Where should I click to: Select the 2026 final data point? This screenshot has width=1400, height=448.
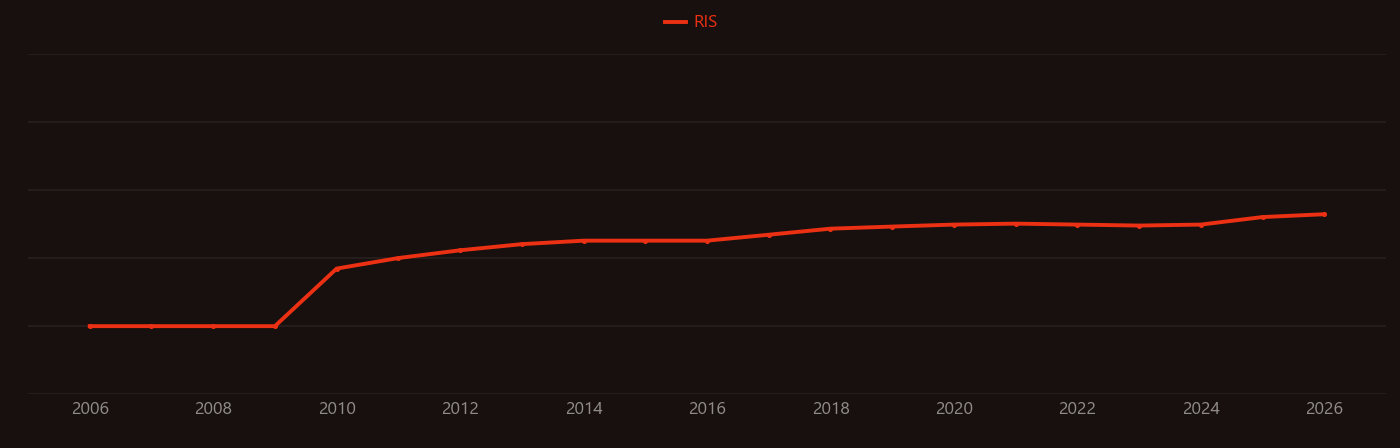click(1324, 214)
